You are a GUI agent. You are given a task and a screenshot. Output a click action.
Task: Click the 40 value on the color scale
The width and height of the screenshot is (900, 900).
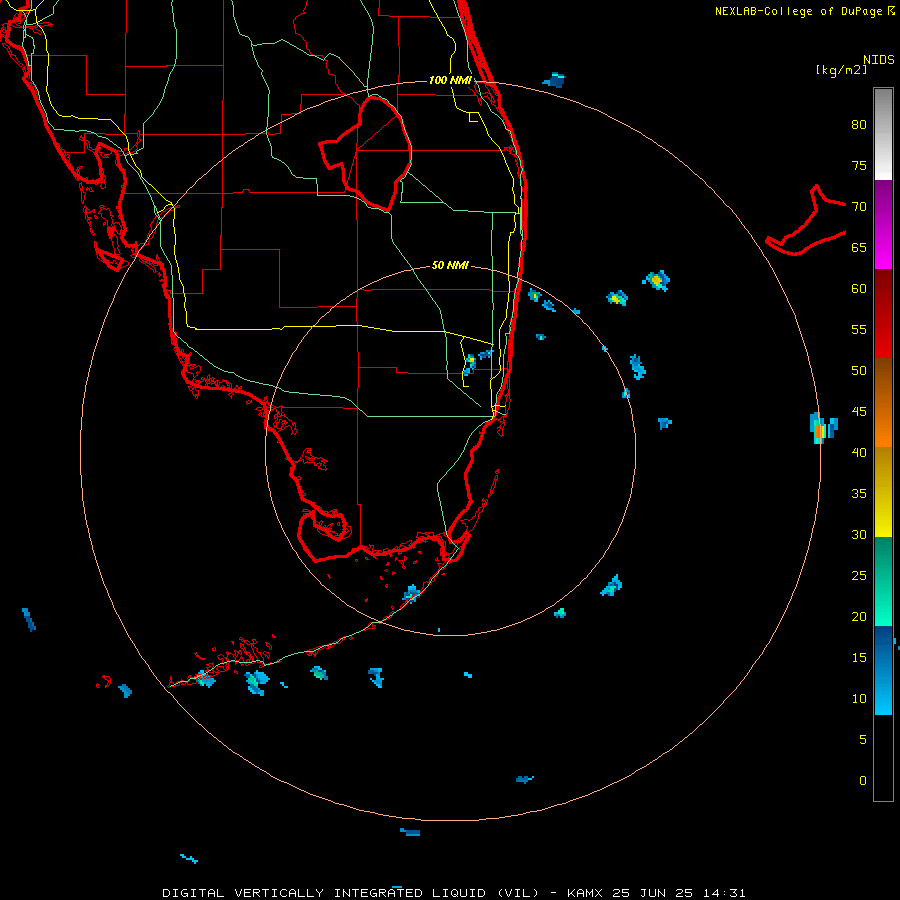pos(859,452)
